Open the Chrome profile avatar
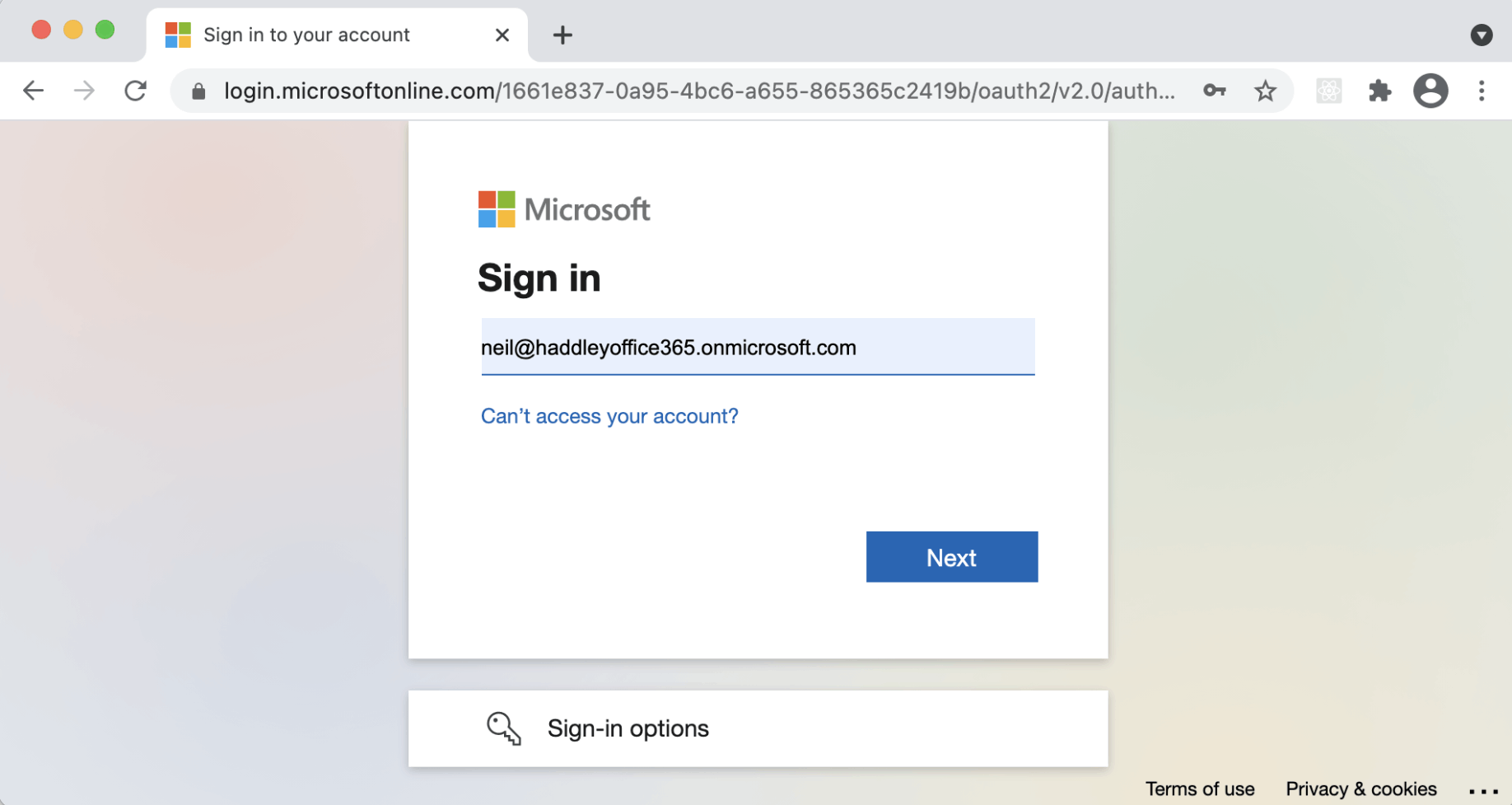Viewport: 1512px width, 805px height. point(1430,91)
